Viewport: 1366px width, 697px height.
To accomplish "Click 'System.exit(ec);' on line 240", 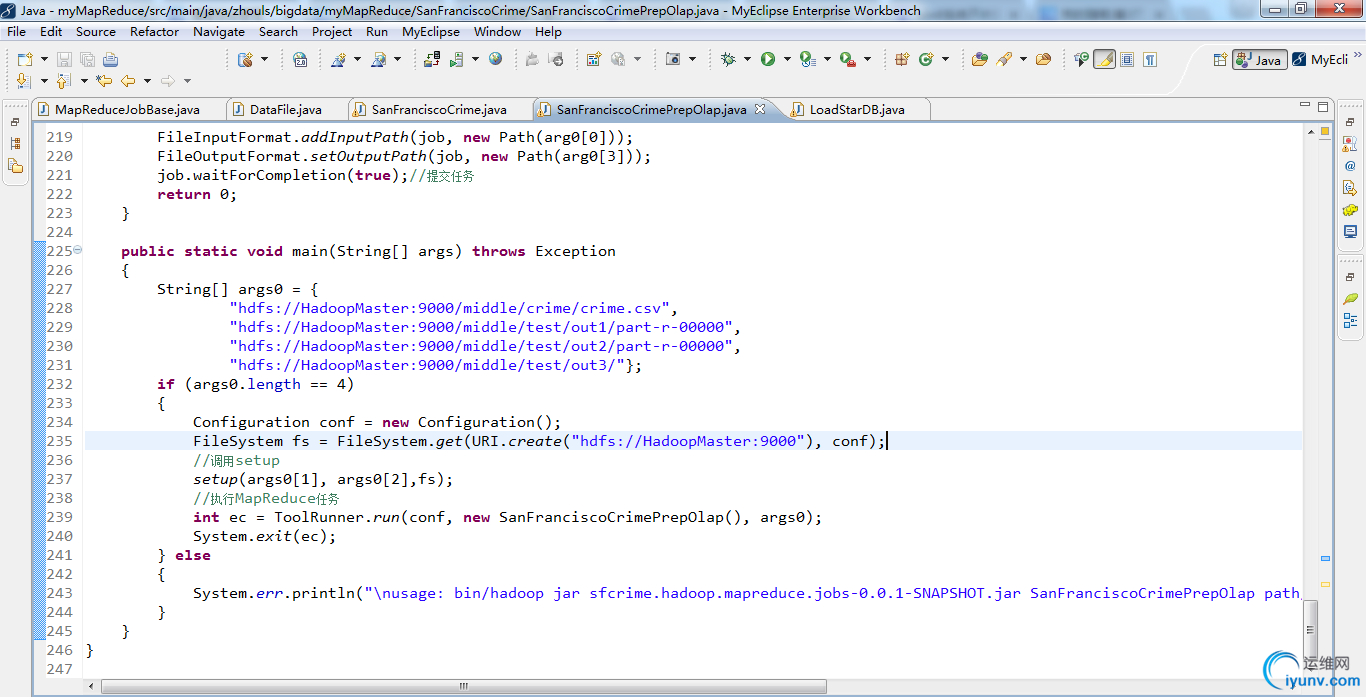I will 265,536.
